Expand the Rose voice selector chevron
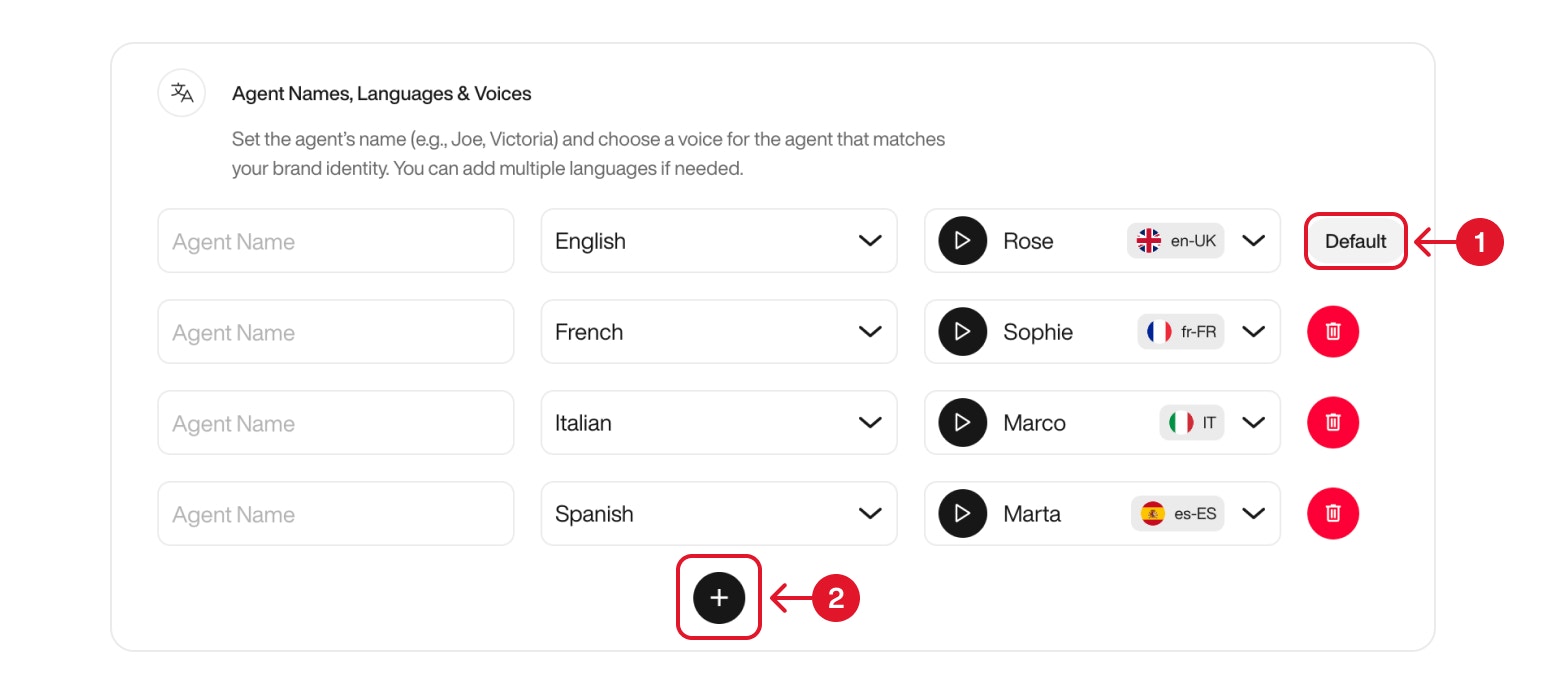This screenshot has height=694, width=1562. pyautogui.click(x=1254, y=240)
